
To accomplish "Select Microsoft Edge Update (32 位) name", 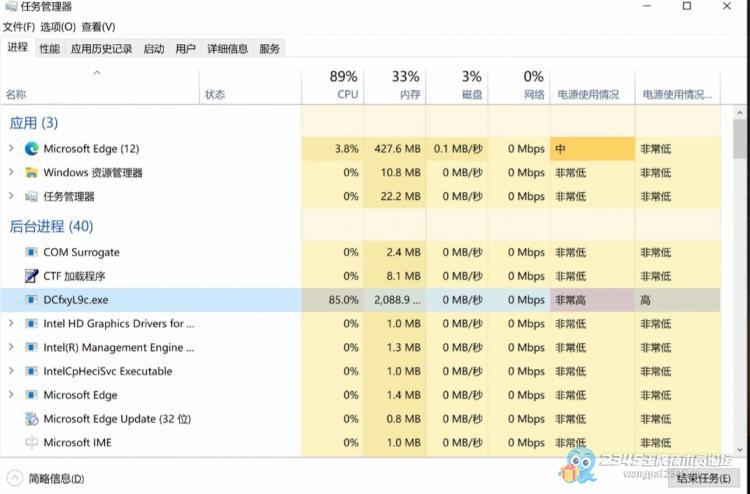I will [117, 419].
